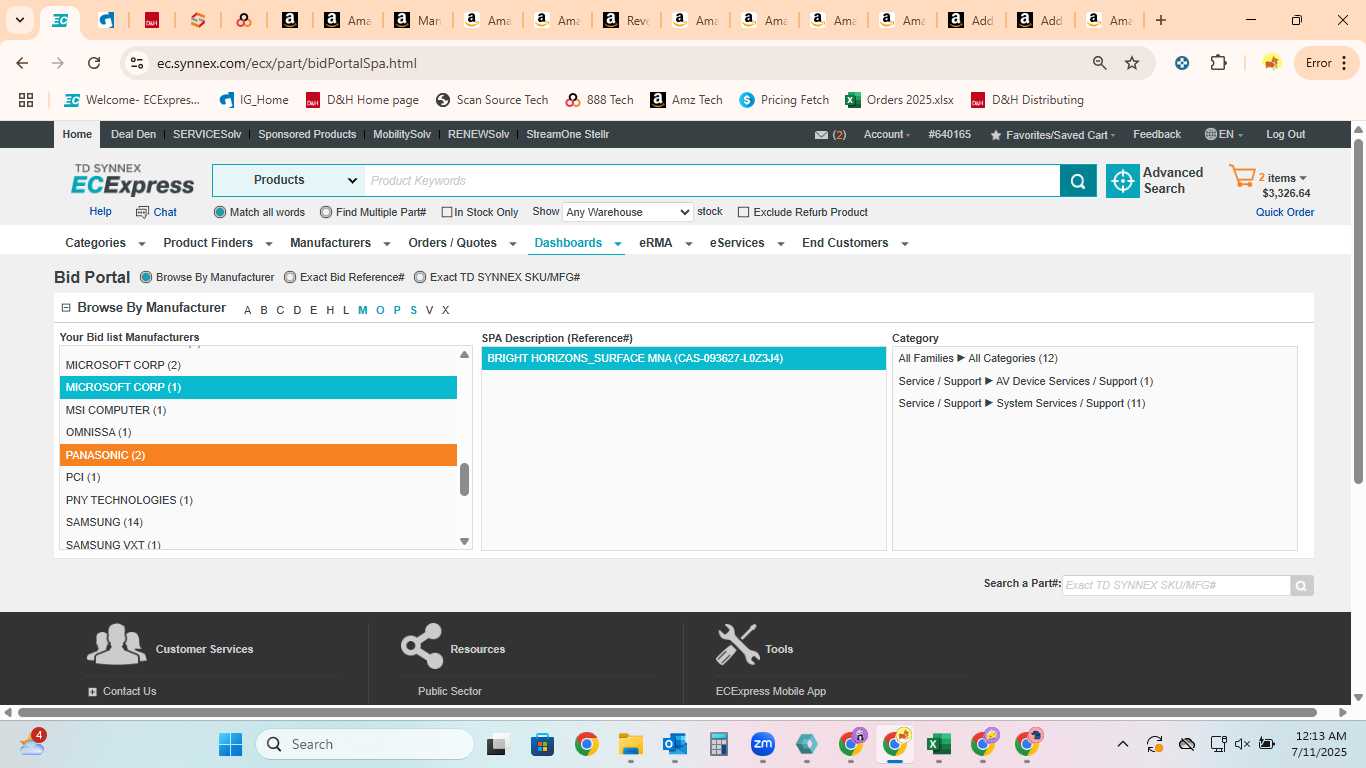The image size is (1366, 768).
Task: Expand the Product Finders menu
Action: click(x=217, y=243)
